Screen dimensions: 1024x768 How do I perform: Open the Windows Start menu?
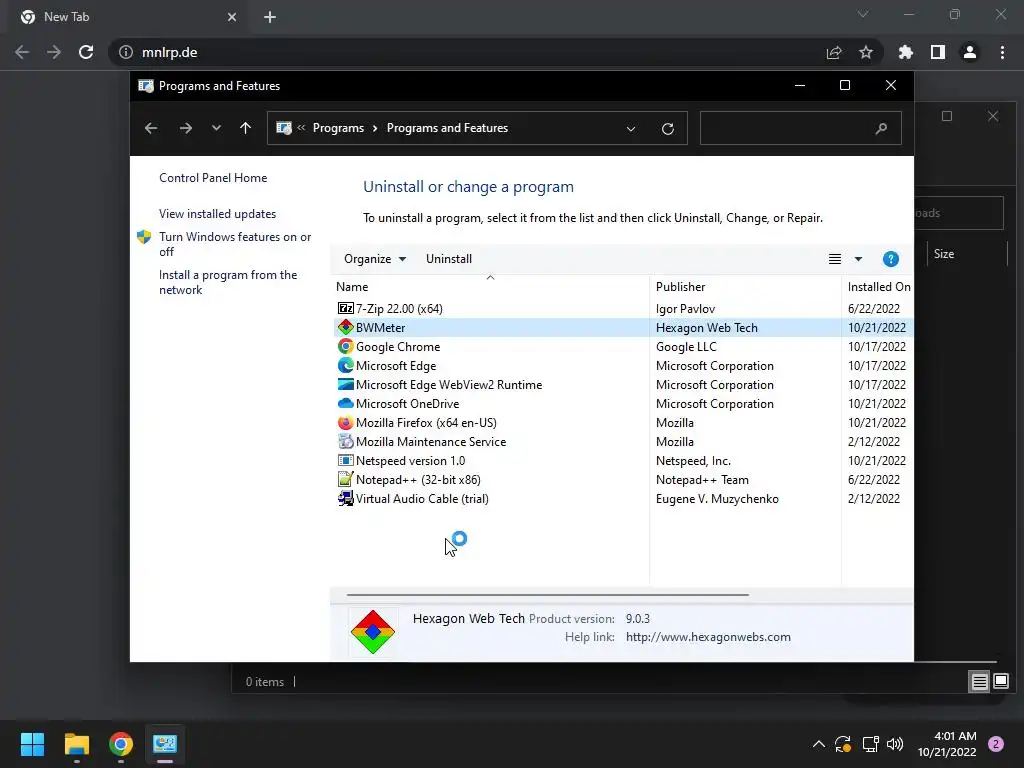point(32,744)
